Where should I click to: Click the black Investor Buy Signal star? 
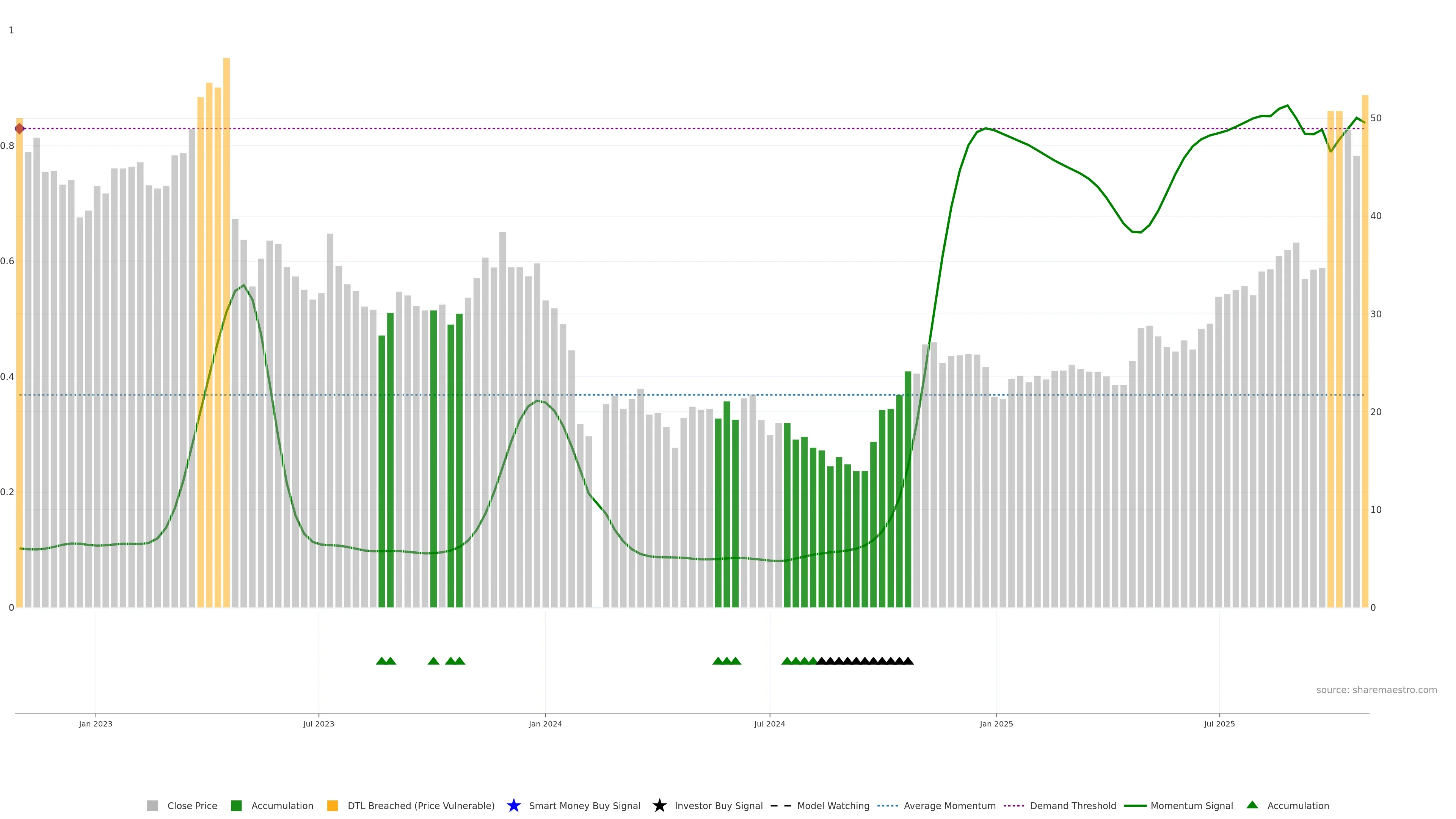[x=659, y=805]
